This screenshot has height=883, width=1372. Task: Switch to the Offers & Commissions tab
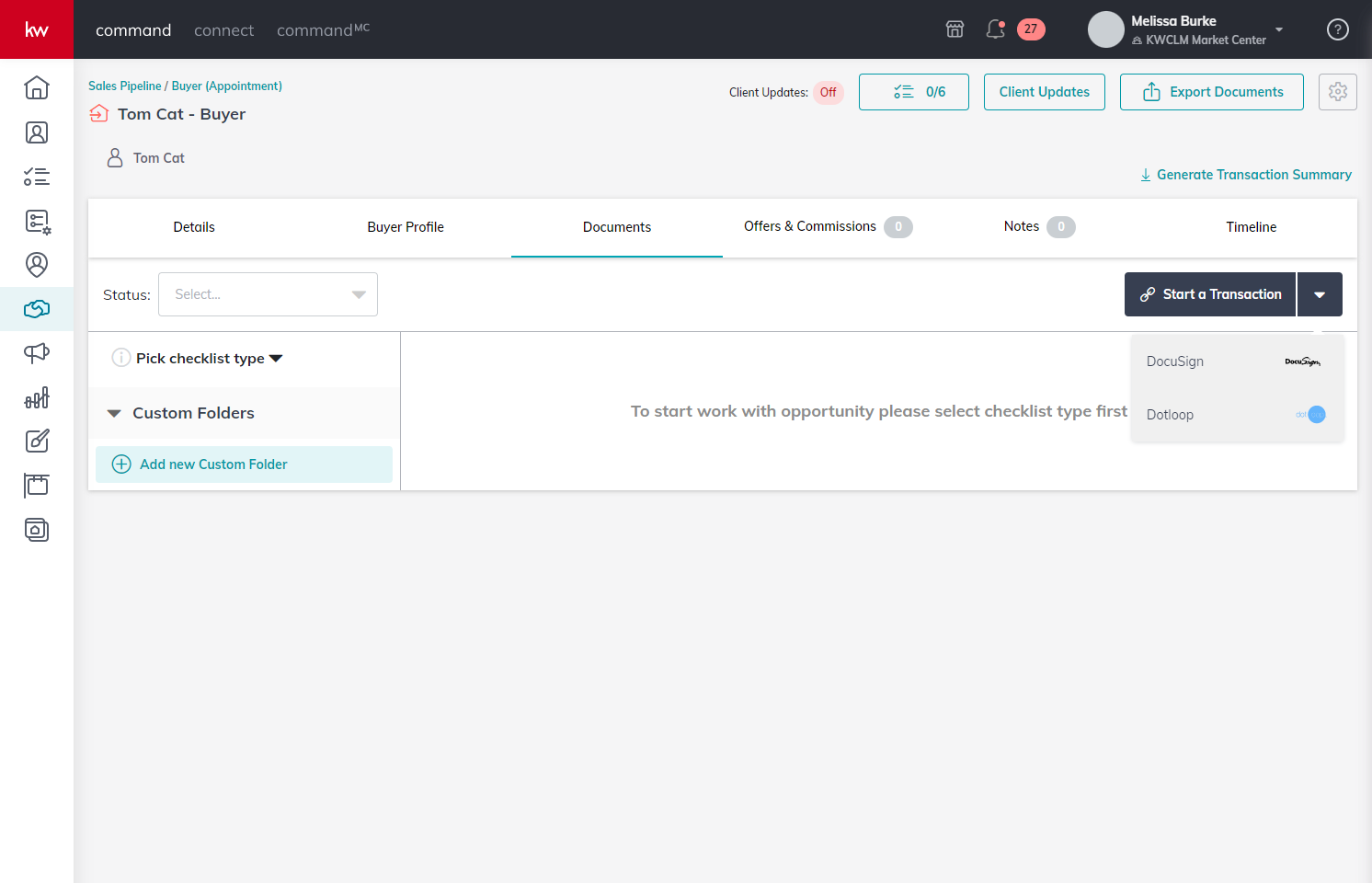[x=829, y=227]
